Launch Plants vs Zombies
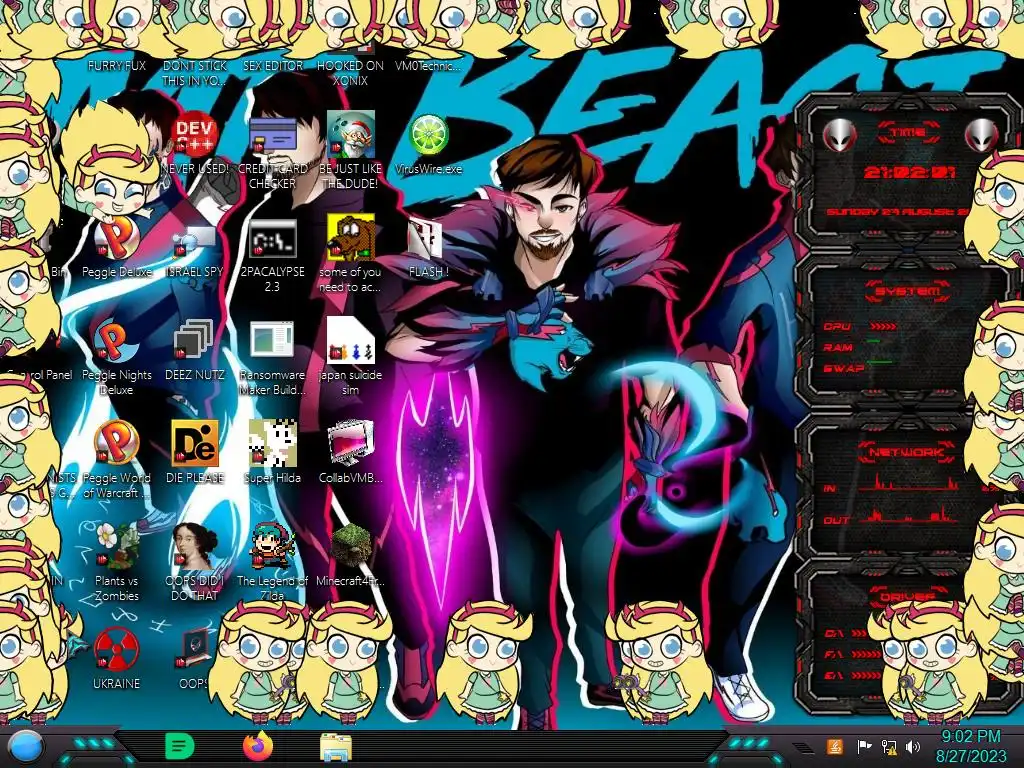The width and height of the screenshot is (1024, 768). coord(117,545)
